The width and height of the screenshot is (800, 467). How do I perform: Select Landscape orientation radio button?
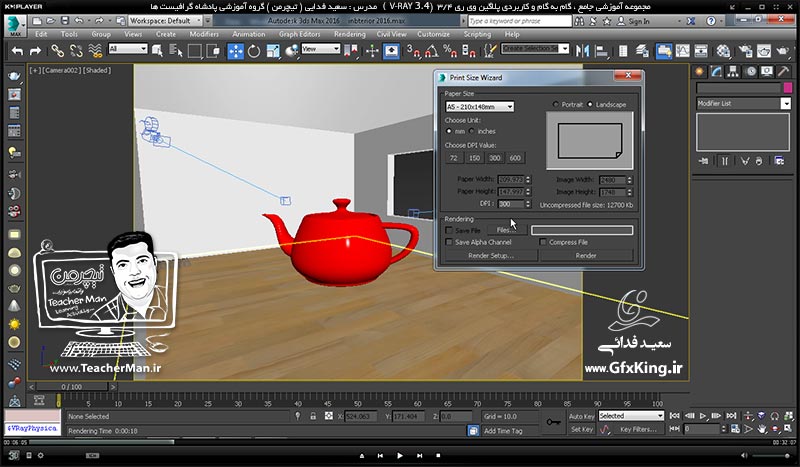(590, 104)
